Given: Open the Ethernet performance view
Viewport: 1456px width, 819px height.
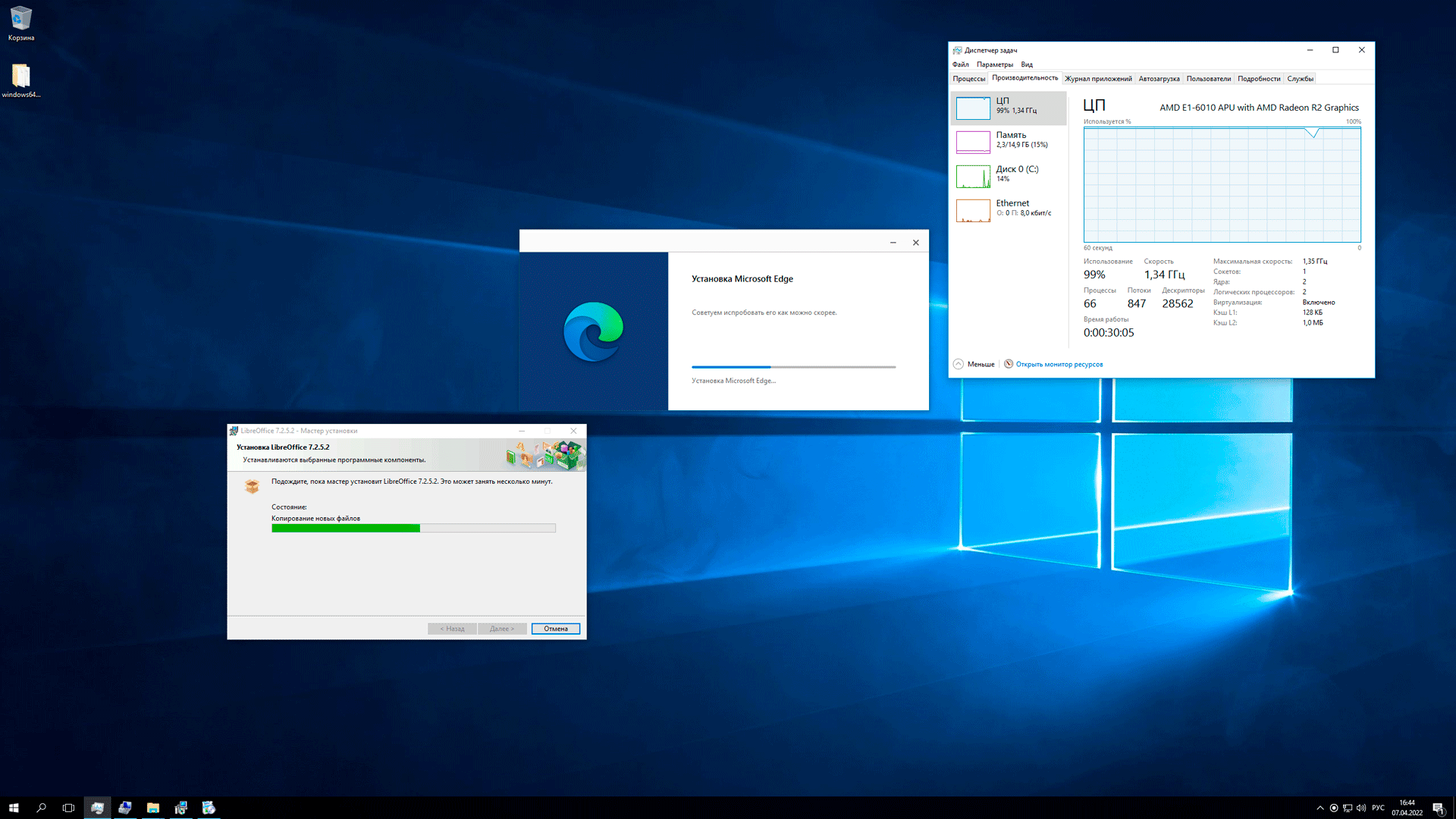Looking at the screenshot, I should tap(973, 210).
